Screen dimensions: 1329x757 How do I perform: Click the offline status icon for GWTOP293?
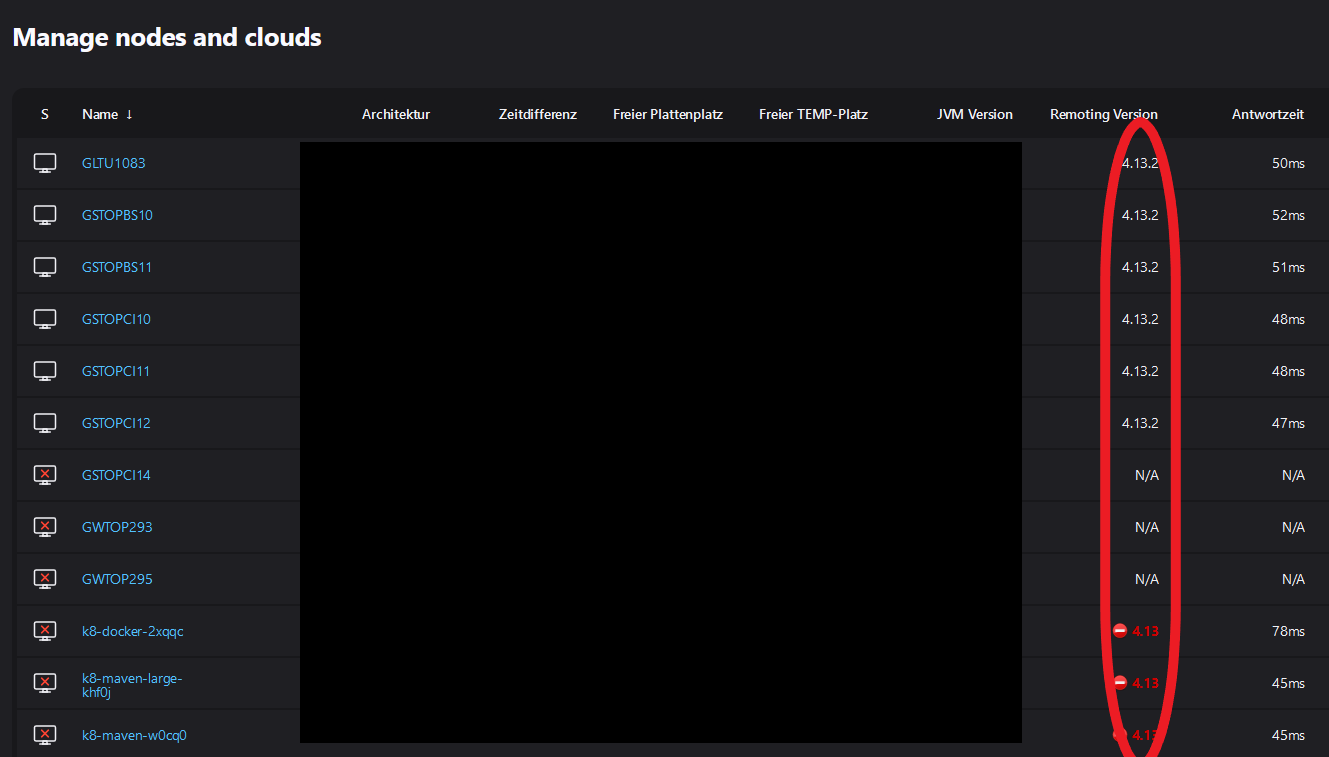click(45, 527)
